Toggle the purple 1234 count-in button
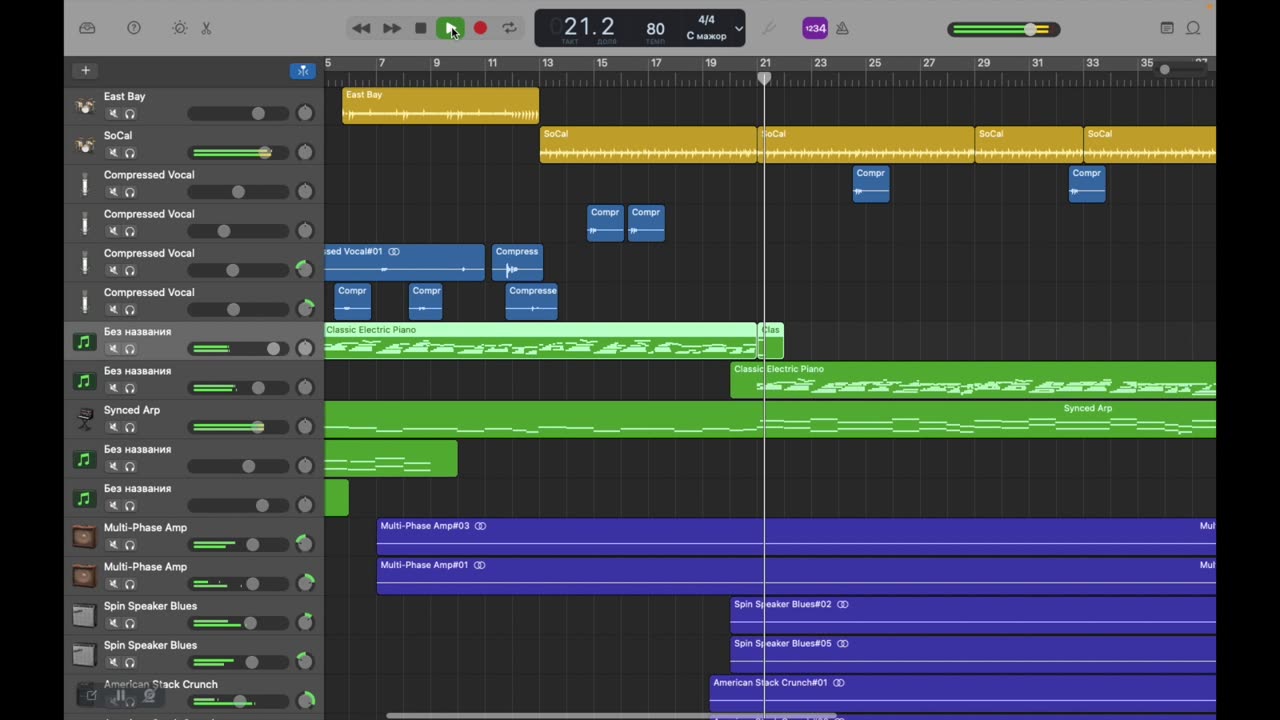The height and width of the screenshot is (720, 1280). (x=815, y=28)
